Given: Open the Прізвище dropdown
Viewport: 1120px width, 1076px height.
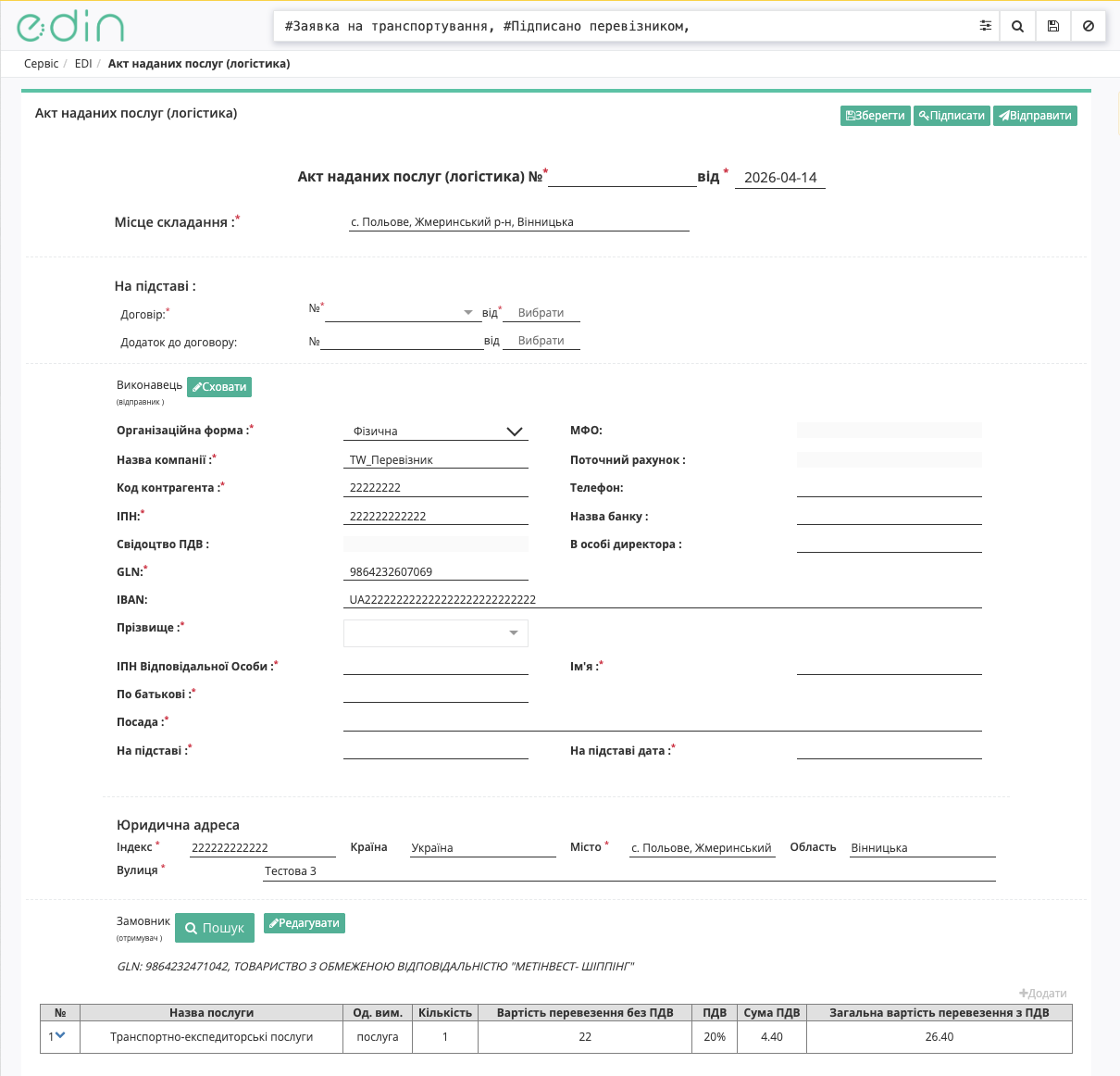Looking at the screenshot, I should (514, 633).
